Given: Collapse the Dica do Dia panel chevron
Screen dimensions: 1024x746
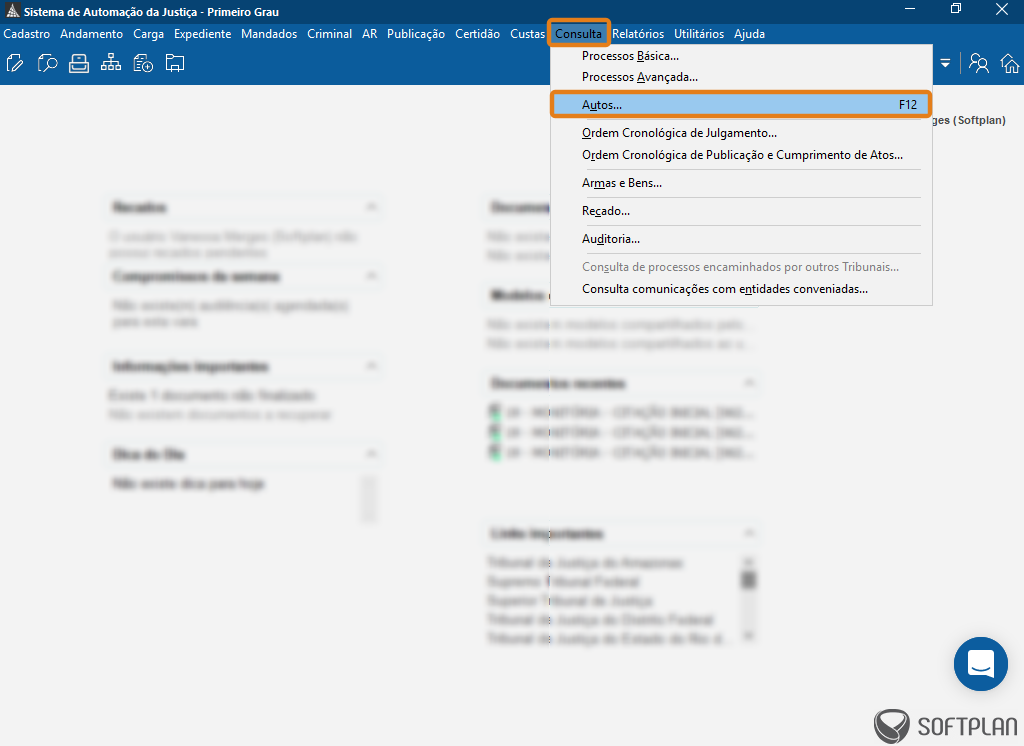Looking at the screenshot, I should [x=371, y=453].
